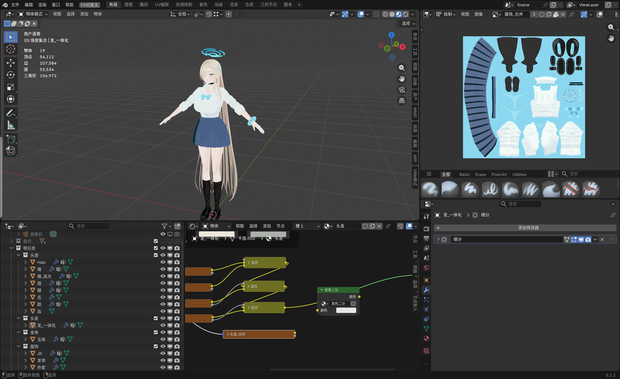
Task: Open the Material properties tab
Action: [426, 338]
